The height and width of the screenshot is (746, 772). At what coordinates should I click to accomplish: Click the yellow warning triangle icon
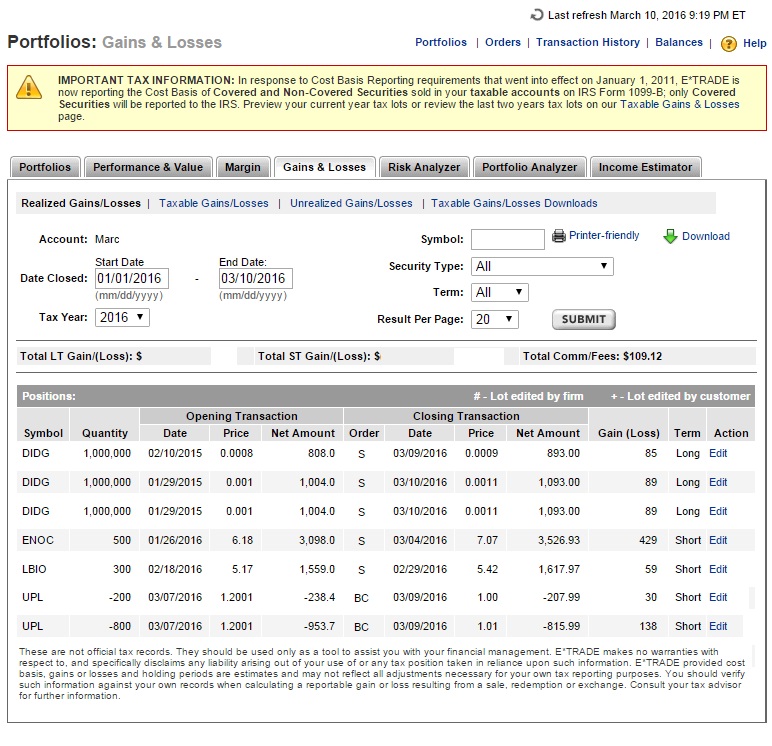[x=29, y=88]
